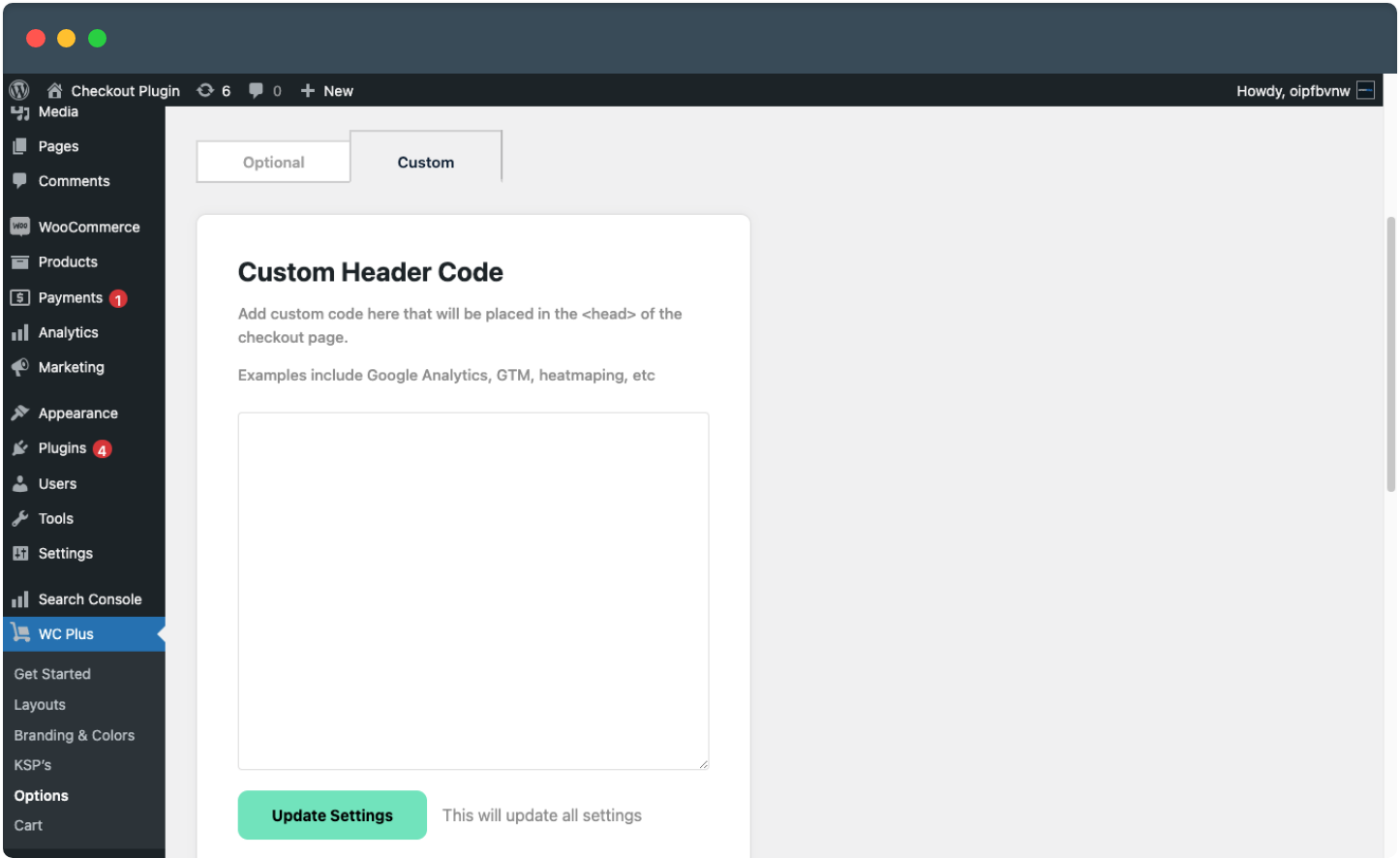Open Get Started submenu item
1400x858 pixels.
(x=52, y=674)
